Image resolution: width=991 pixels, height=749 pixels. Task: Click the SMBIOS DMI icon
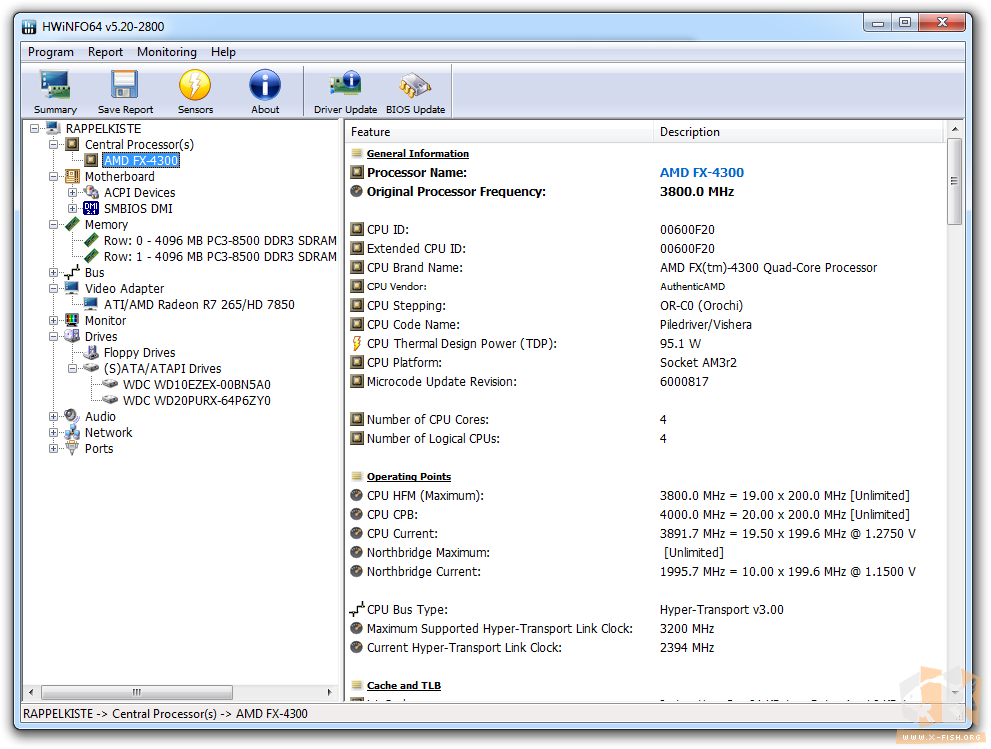pos(91,208)
